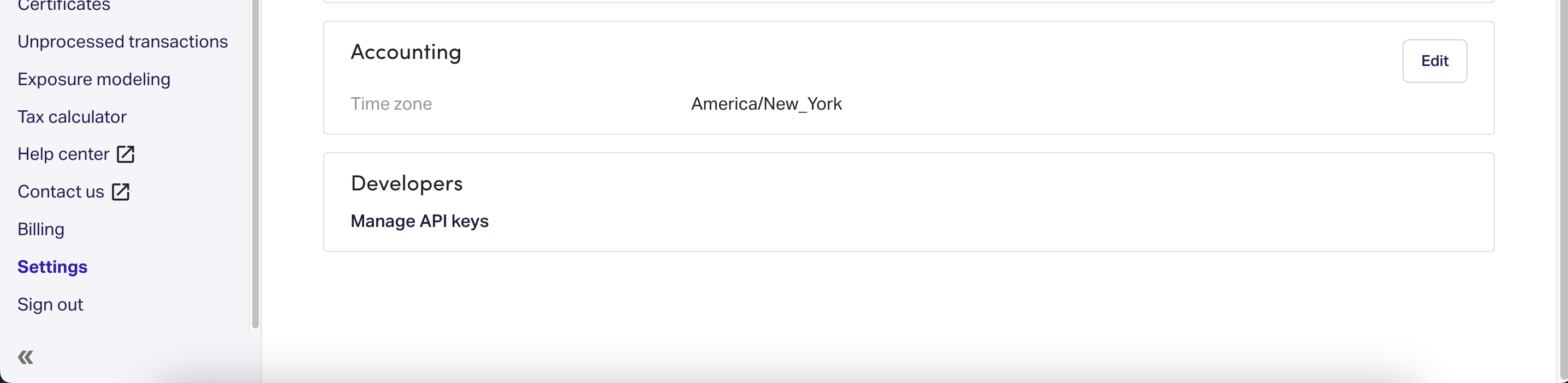Open Manage API keys
Viewport: 1568px width, 383px height.
coord(419,222)
